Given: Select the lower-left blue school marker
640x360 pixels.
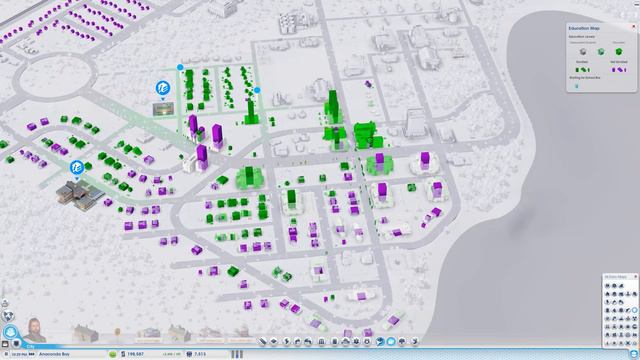Looking at the screenshot, I should [x=76, y=167].
